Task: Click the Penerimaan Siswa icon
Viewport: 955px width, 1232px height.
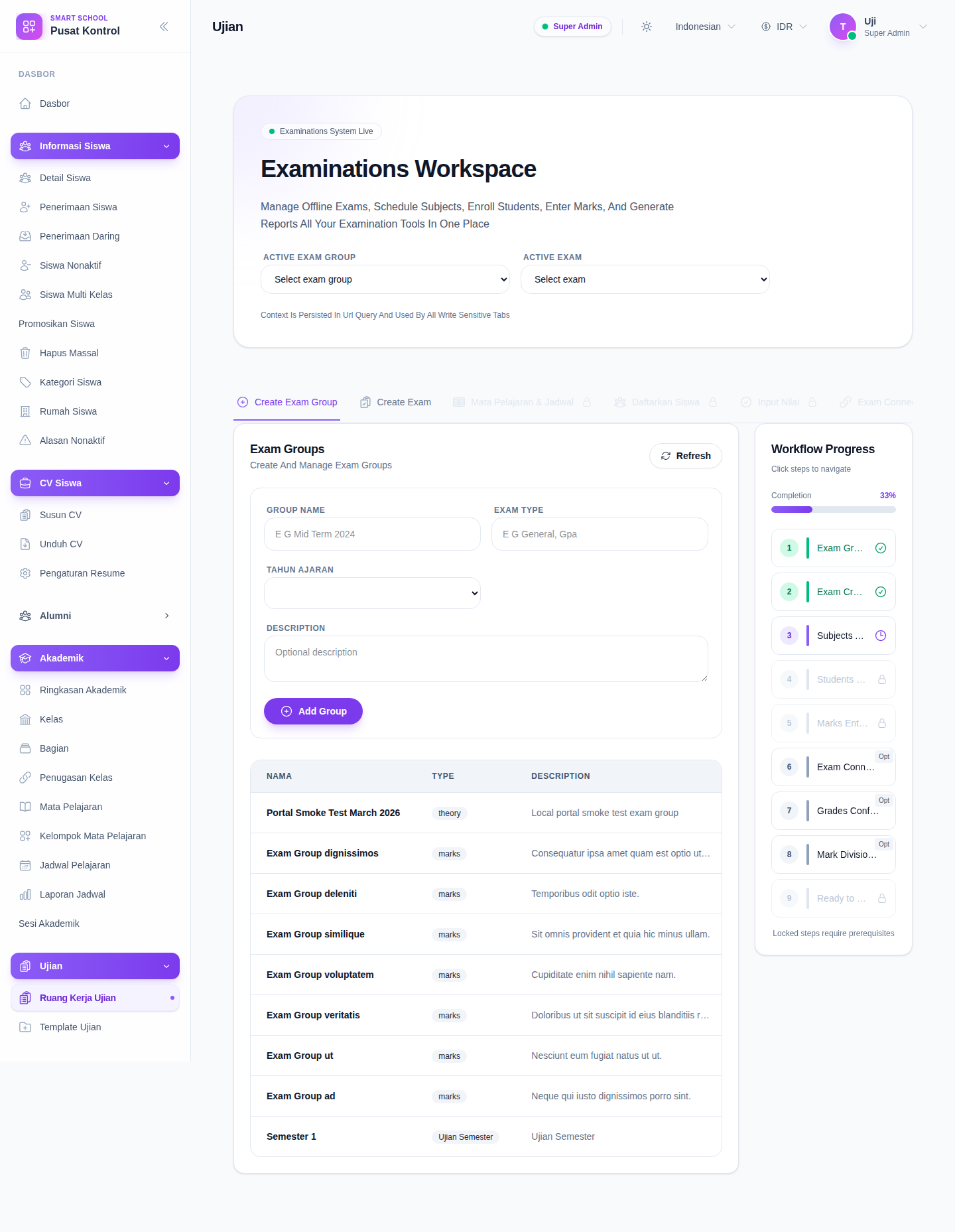Action: tap(25, 207)
